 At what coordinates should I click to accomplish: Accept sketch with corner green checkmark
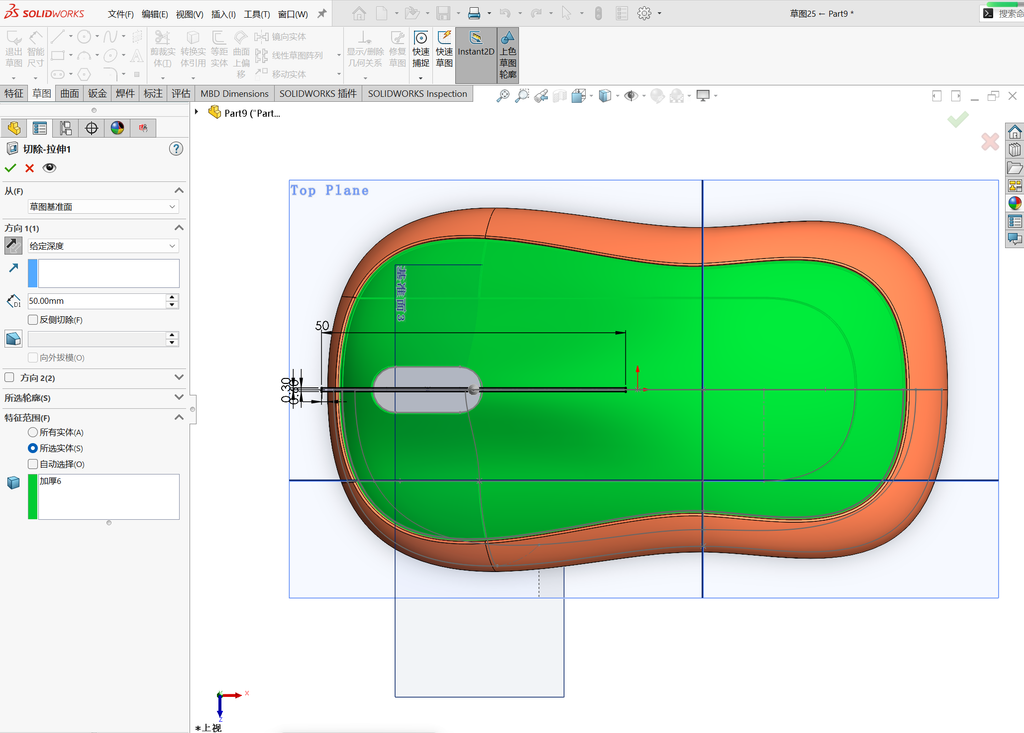958,120
